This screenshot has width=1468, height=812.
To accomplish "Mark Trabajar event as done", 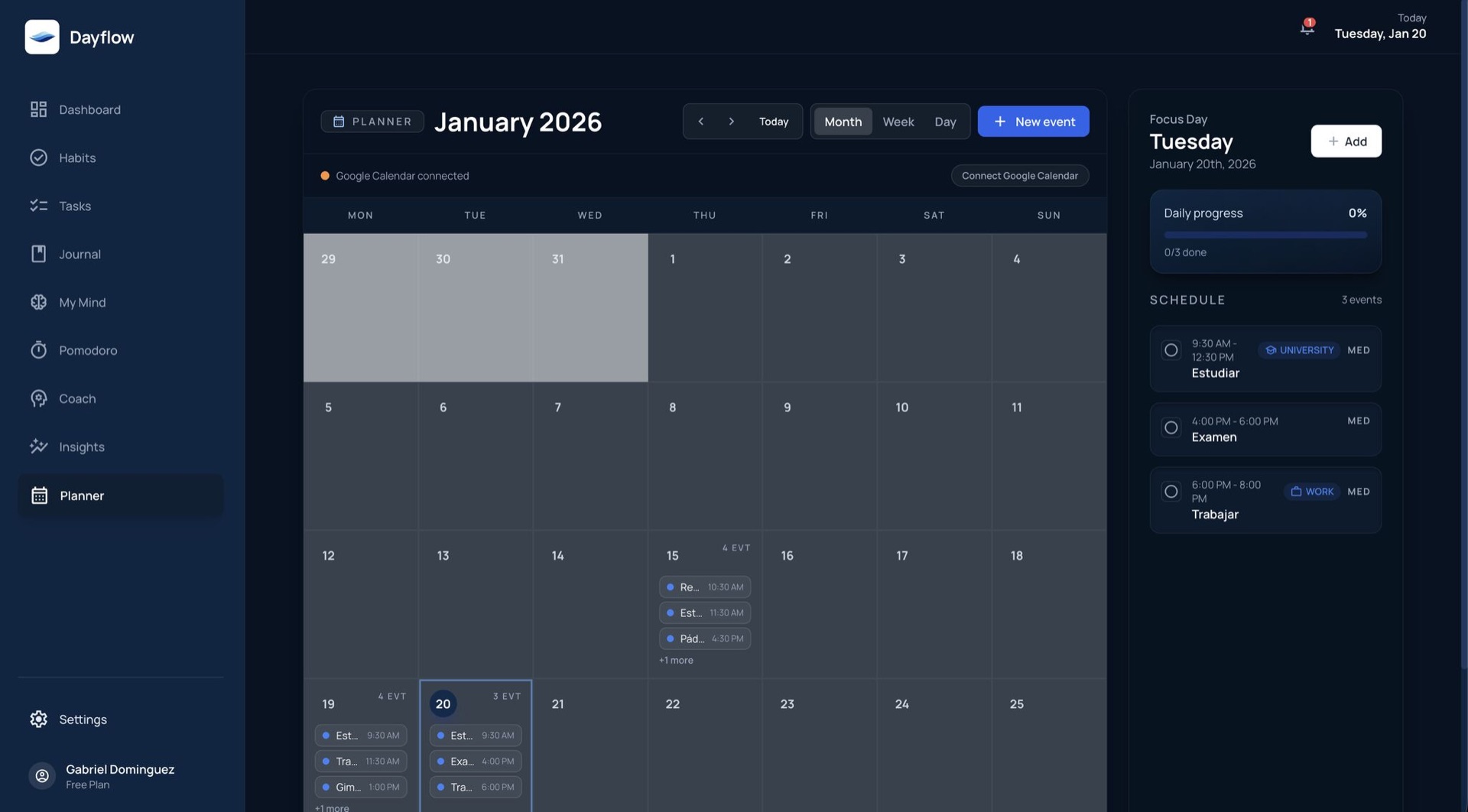I will 1171,492.
